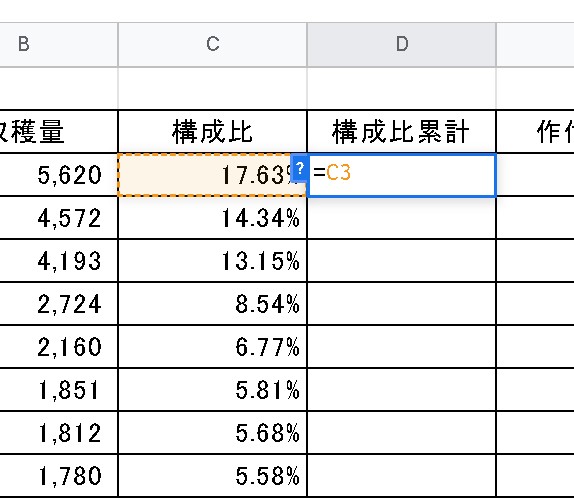The image size is (574, 498).
Task: Select the cell with value 5,620
Action: tap(59, 175)
